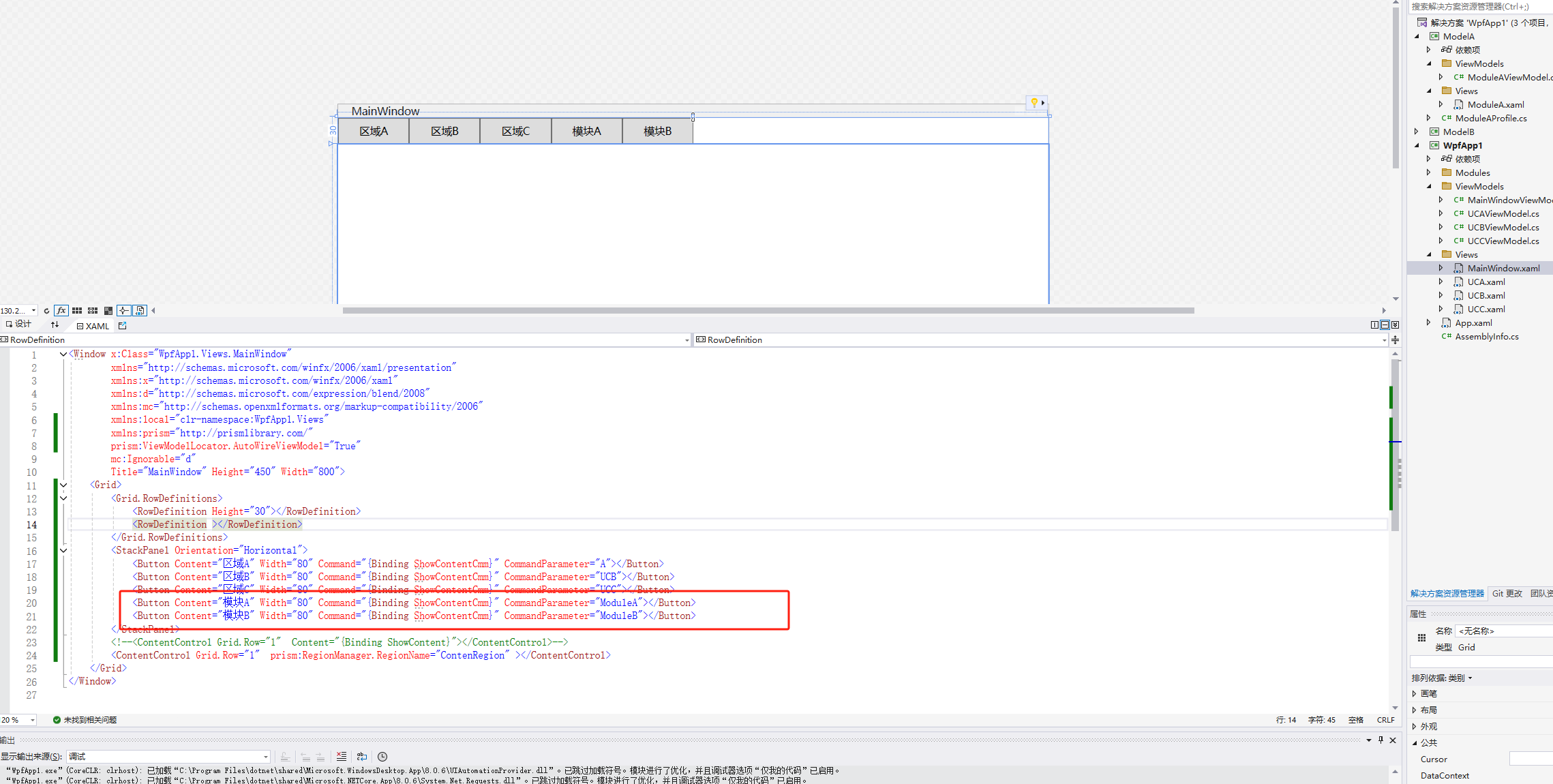Toggle the platform-only controls button
The width and height of the screenshot is (1553, 784).
point(140,311)
